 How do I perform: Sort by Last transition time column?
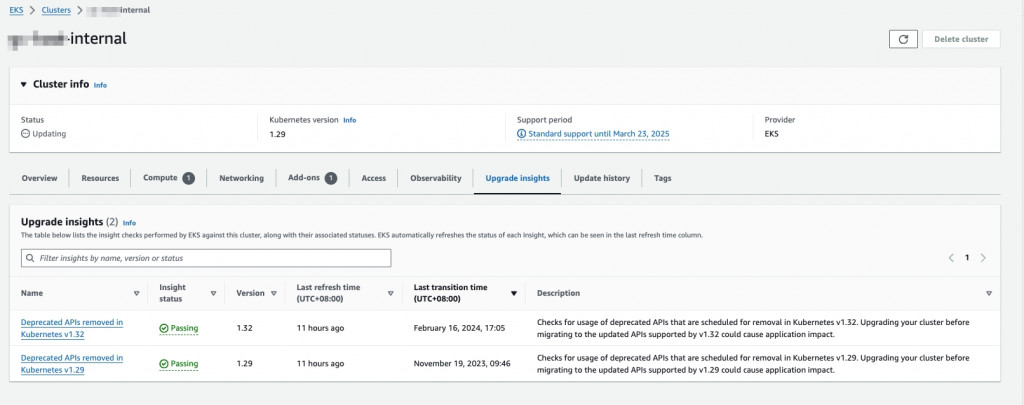(x=514, y=293)
